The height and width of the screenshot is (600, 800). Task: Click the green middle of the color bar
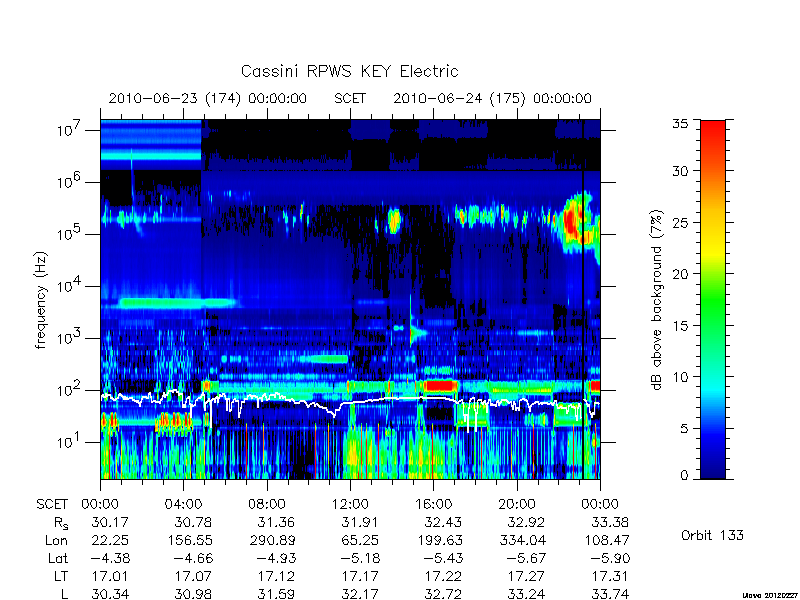click(x=713, y=300)
